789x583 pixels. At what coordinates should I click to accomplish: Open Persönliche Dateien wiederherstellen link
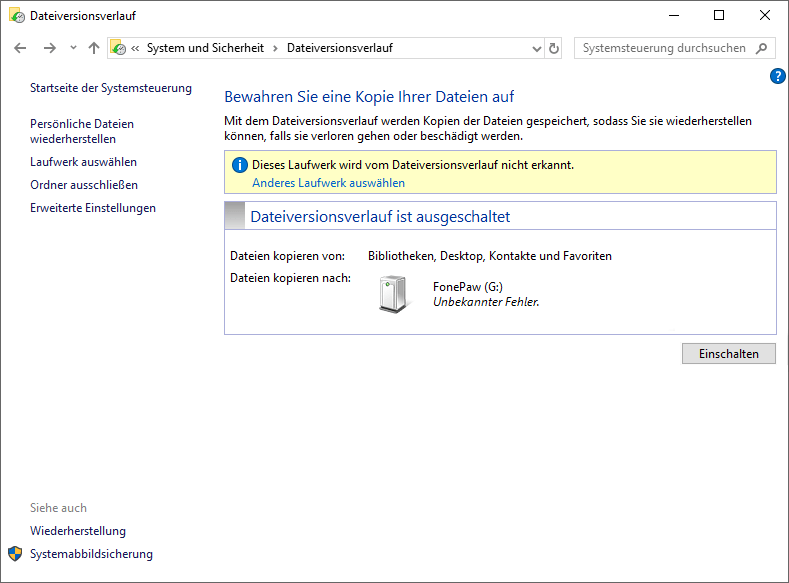pos(81,131)
